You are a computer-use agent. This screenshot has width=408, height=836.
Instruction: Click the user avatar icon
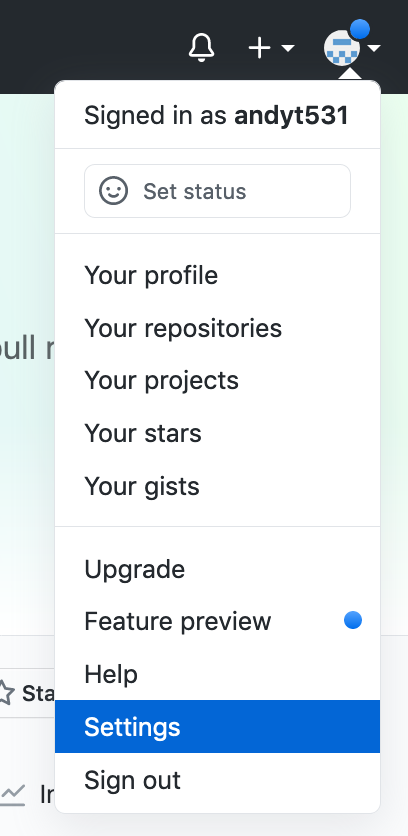(341, 48)
